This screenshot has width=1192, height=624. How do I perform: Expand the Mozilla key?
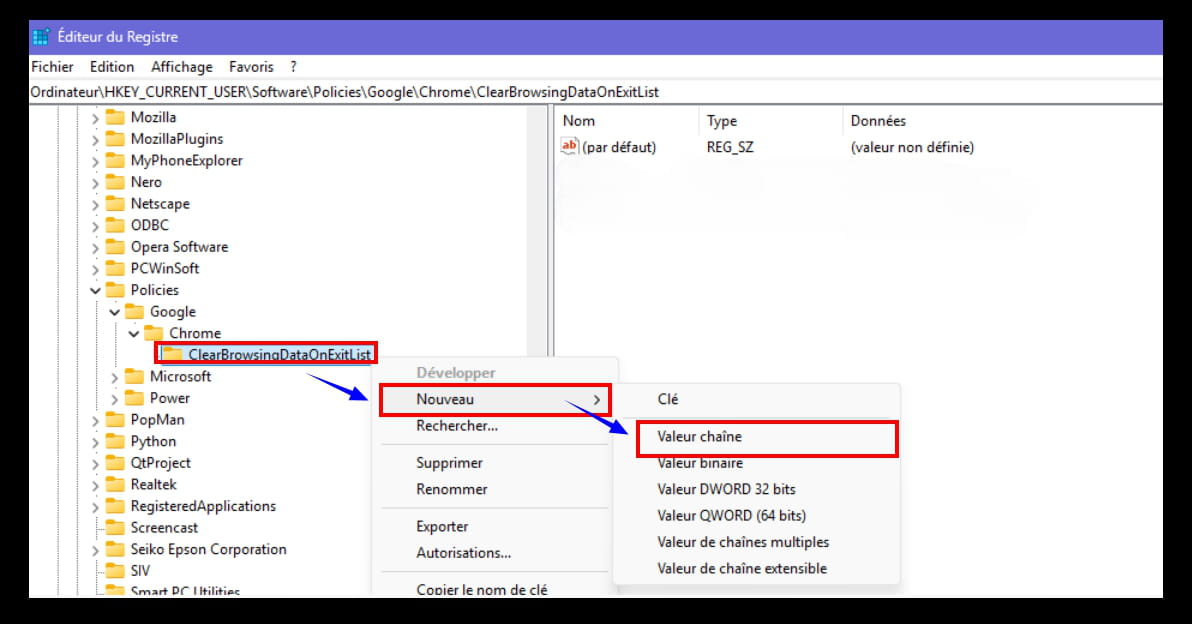pos(95,118)
